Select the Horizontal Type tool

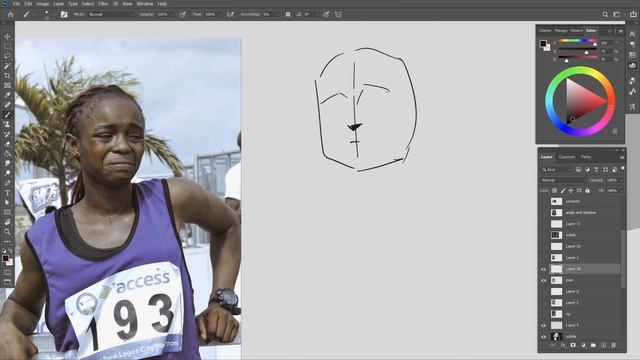tap(7, 193)
